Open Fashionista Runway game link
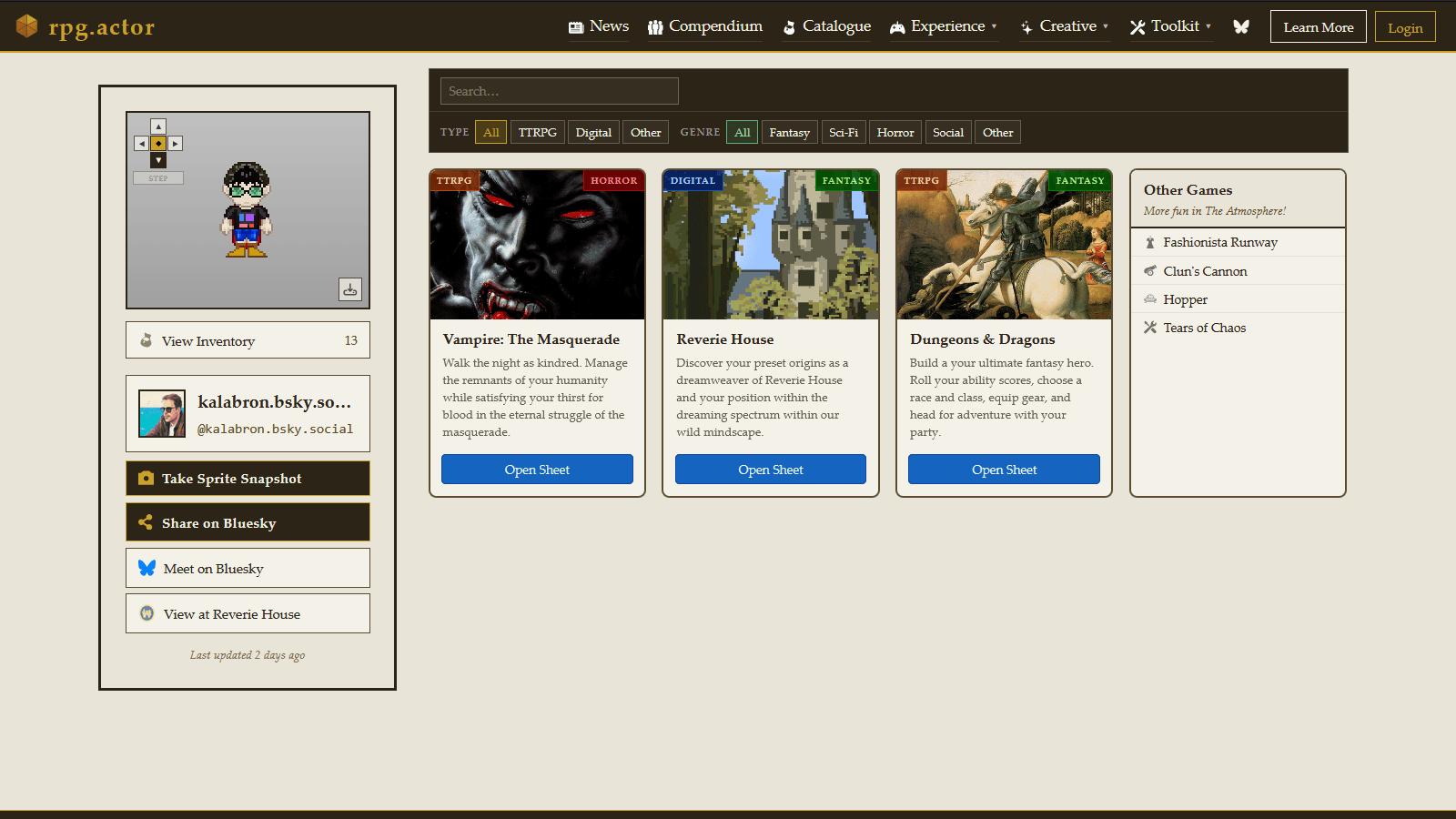The width and height of the screenshot is (1456, 819). 1238,243
